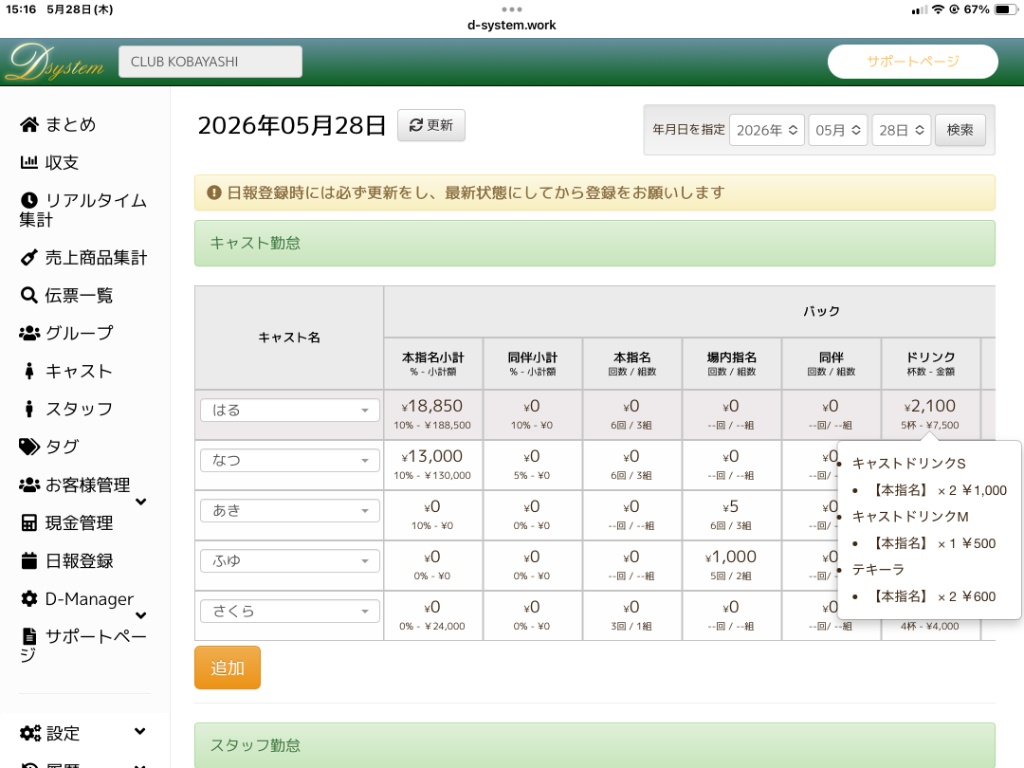Click the Dsystem logo
Screen dimensions: 1024x768
(x=56, y=63)
